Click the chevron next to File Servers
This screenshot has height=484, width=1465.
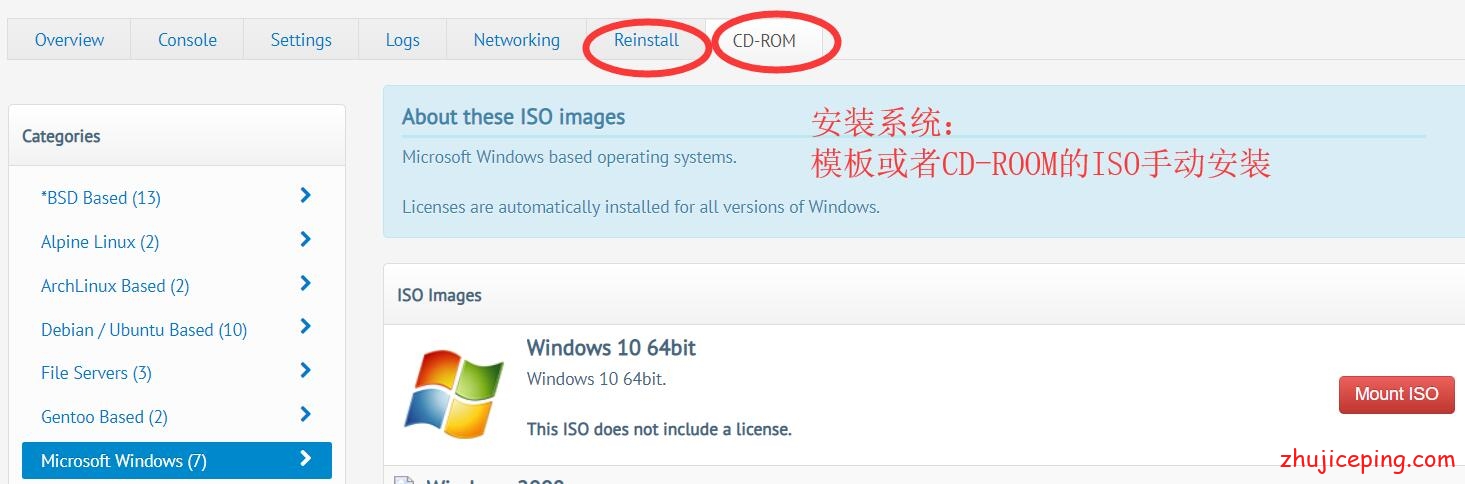pos(306,371)
